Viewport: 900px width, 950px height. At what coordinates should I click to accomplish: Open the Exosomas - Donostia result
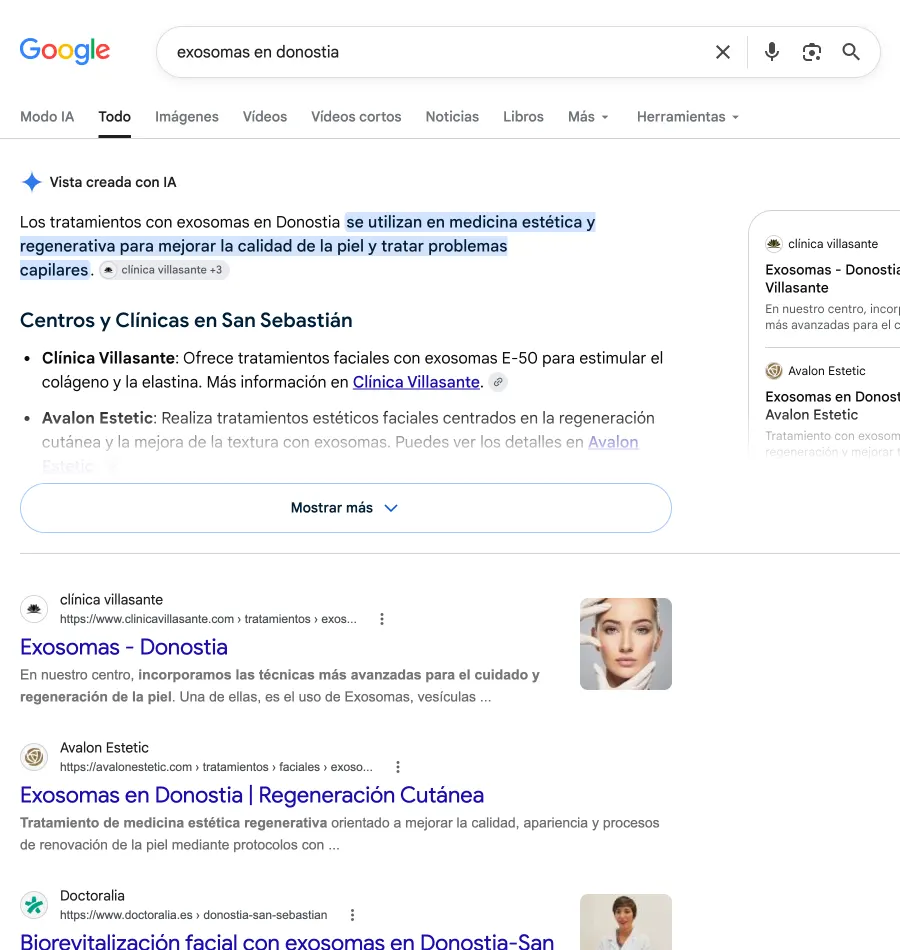click(124, 647)
